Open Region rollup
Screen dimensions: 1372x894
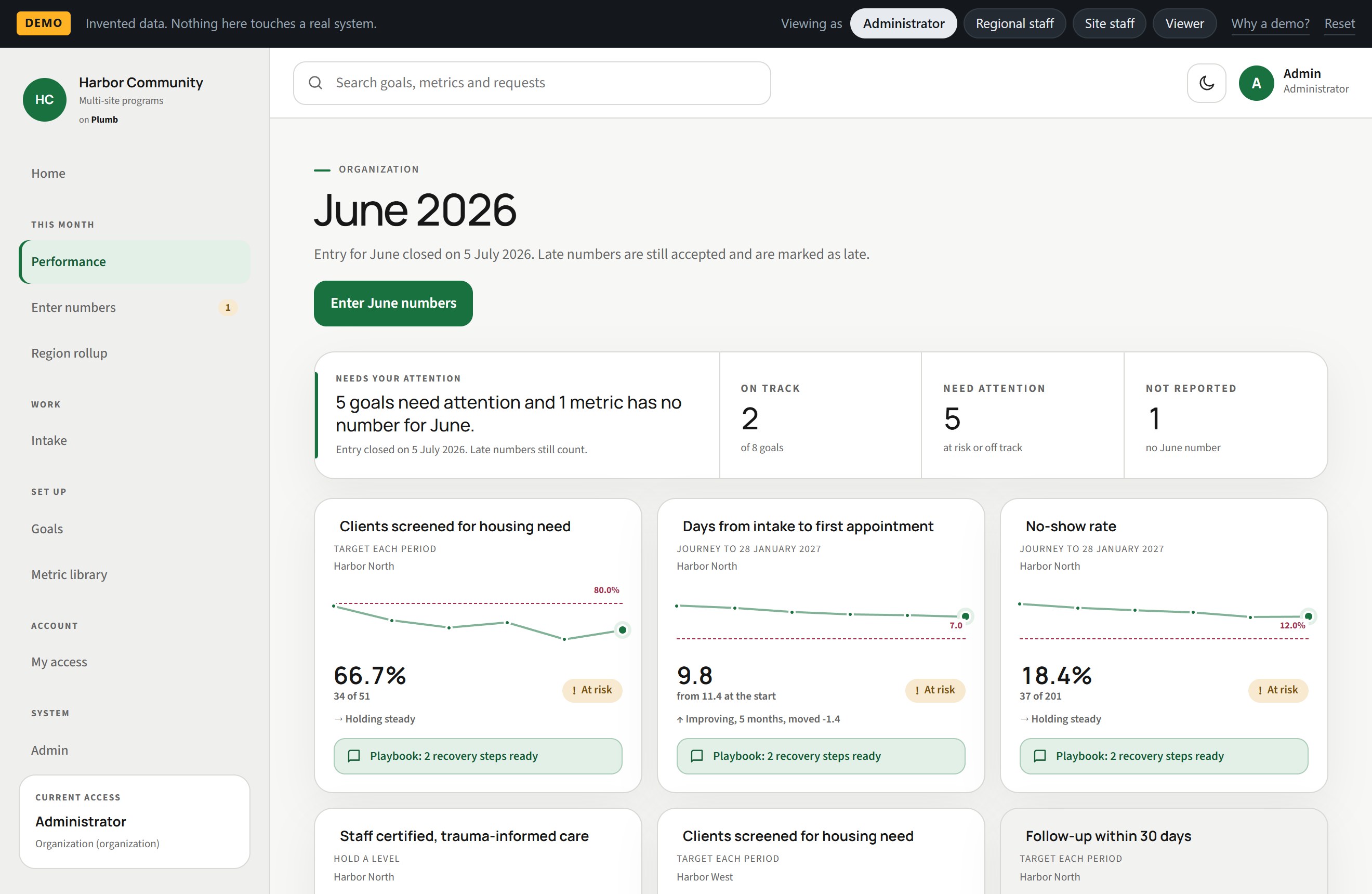tap(134, 353)
